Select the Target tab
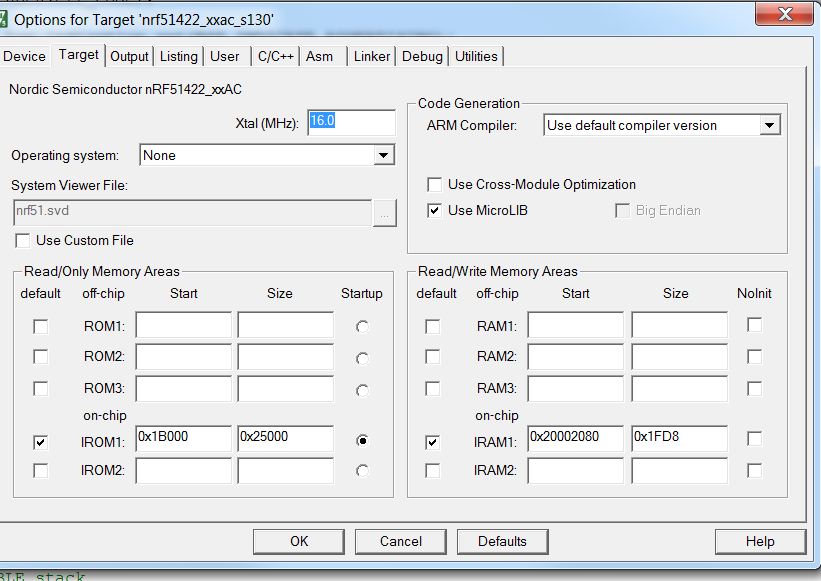Screen dimensions: 821x581 (x=79, y=55)
